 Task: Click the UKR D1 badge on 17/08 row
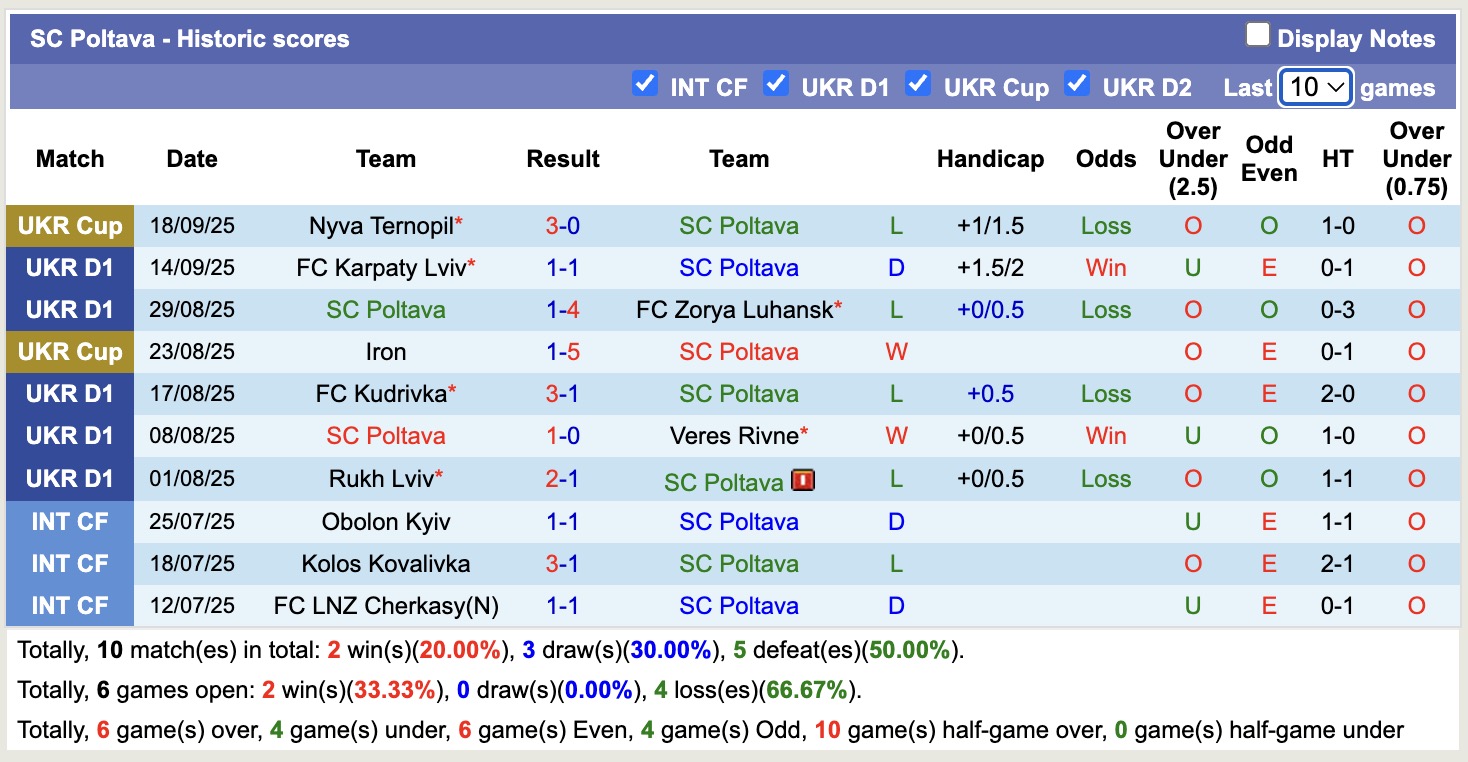[x=69, y=393]
